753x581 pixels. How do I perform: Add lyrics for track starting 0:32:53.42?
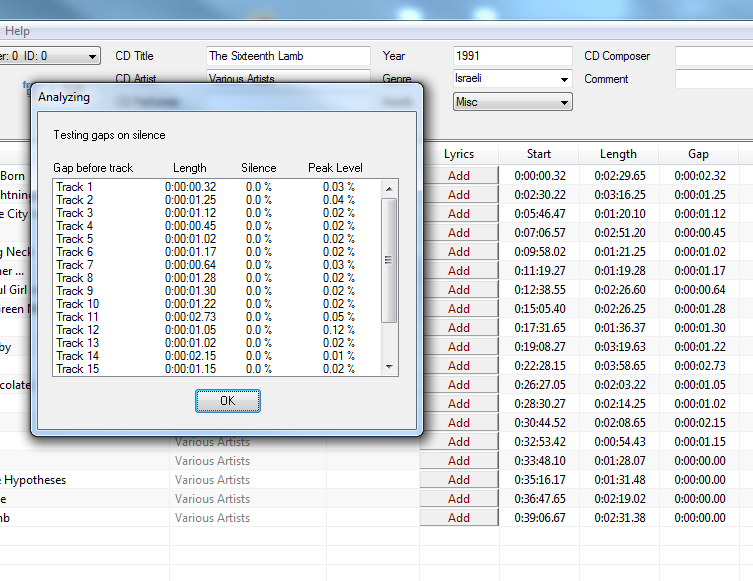pos(459,442)
